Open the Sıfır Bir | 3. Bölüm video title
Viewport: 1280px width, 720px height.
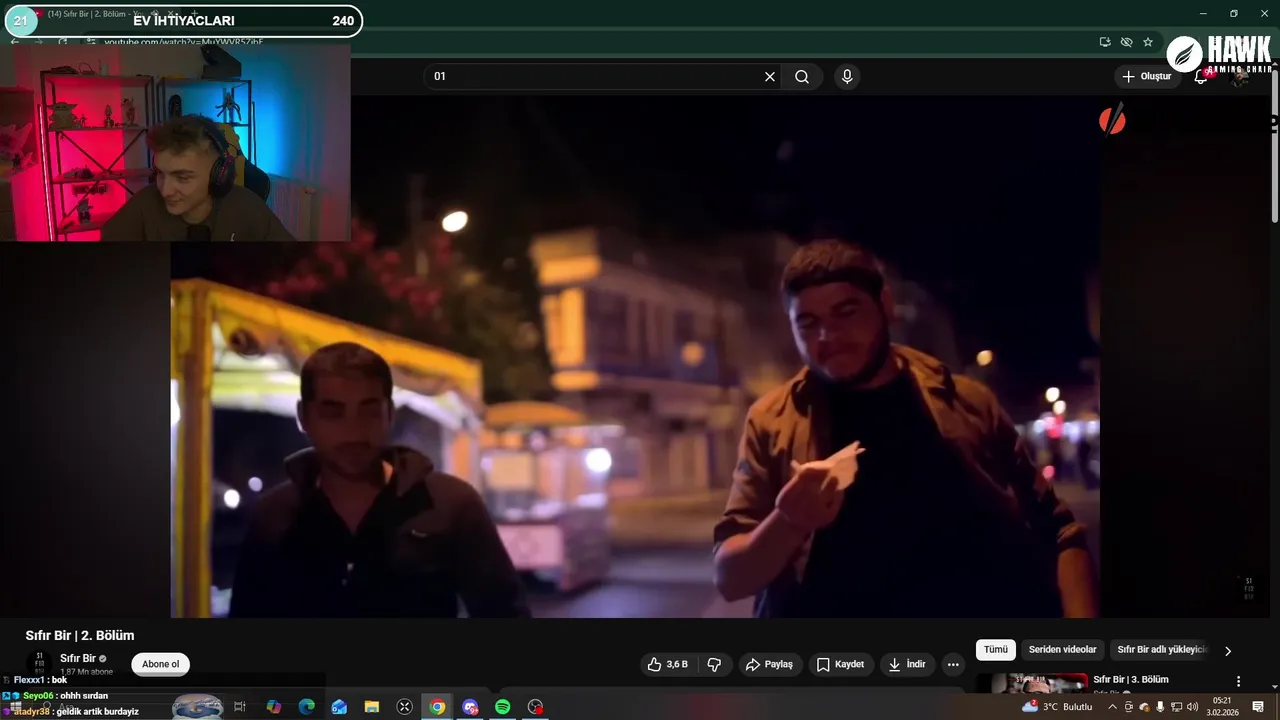pyautogui.click(x=1131, y=680)
